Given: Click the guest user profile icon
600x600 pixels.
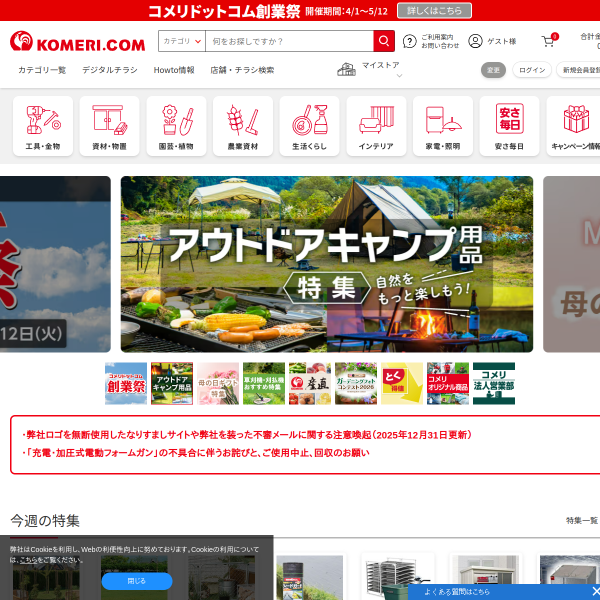Looking at the screenshot, I should click(x=475, y=41).
